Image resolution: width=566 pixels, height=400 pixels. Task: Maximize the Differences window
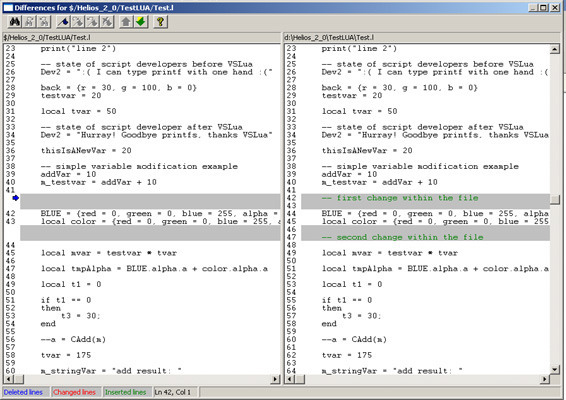click(543, 8)
